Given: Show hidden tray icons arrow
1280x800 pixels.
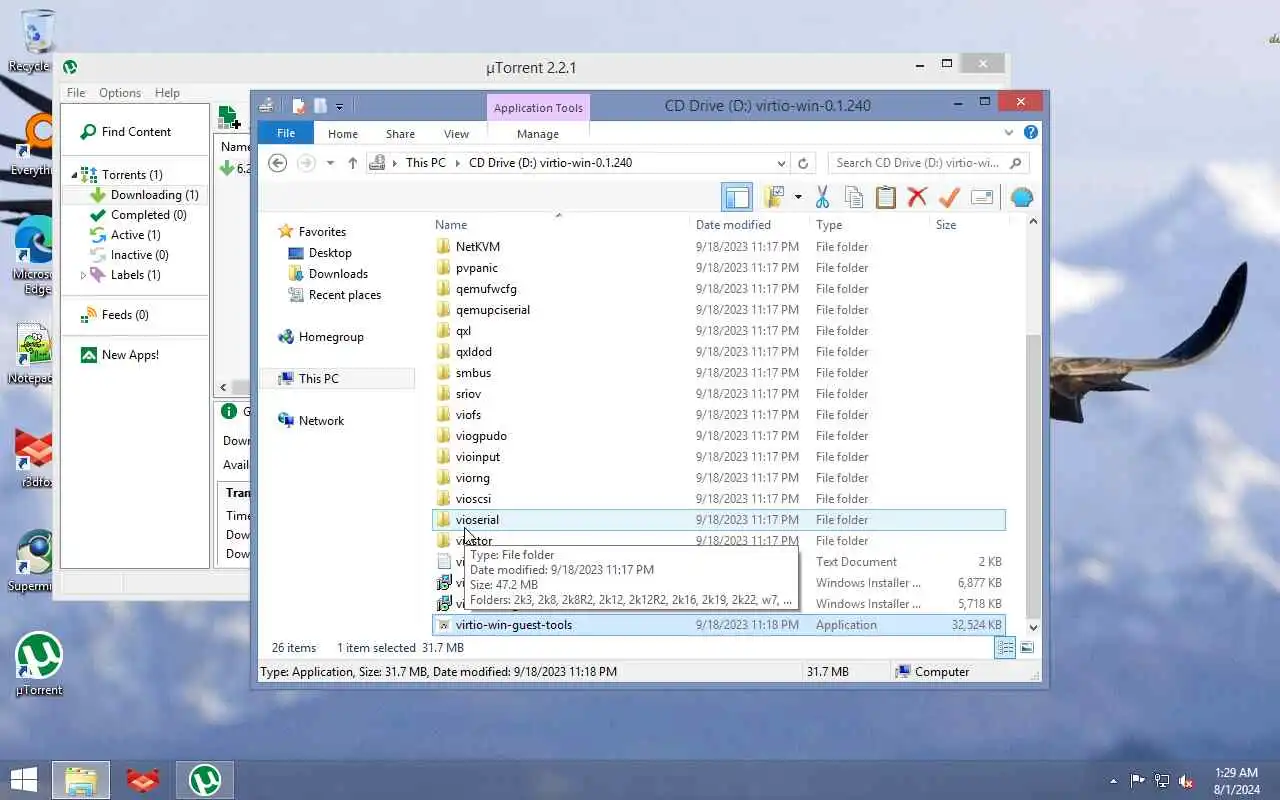Looking at the screenshot, I should click(x=1113, y=781).
